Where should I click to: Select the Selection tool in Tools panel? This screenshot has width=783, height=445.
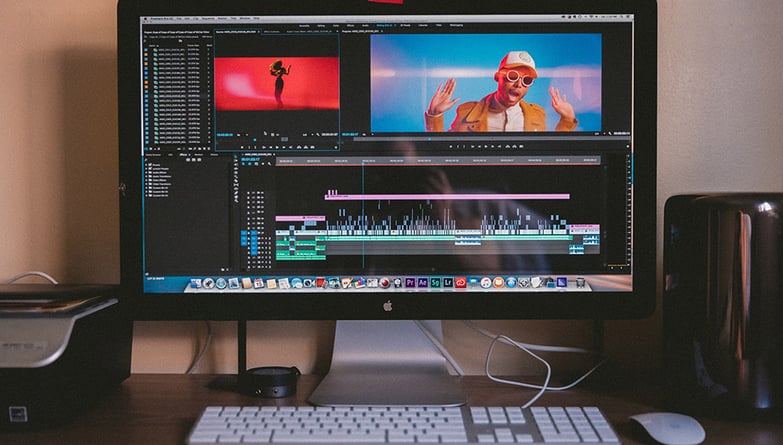coord(236,156)
